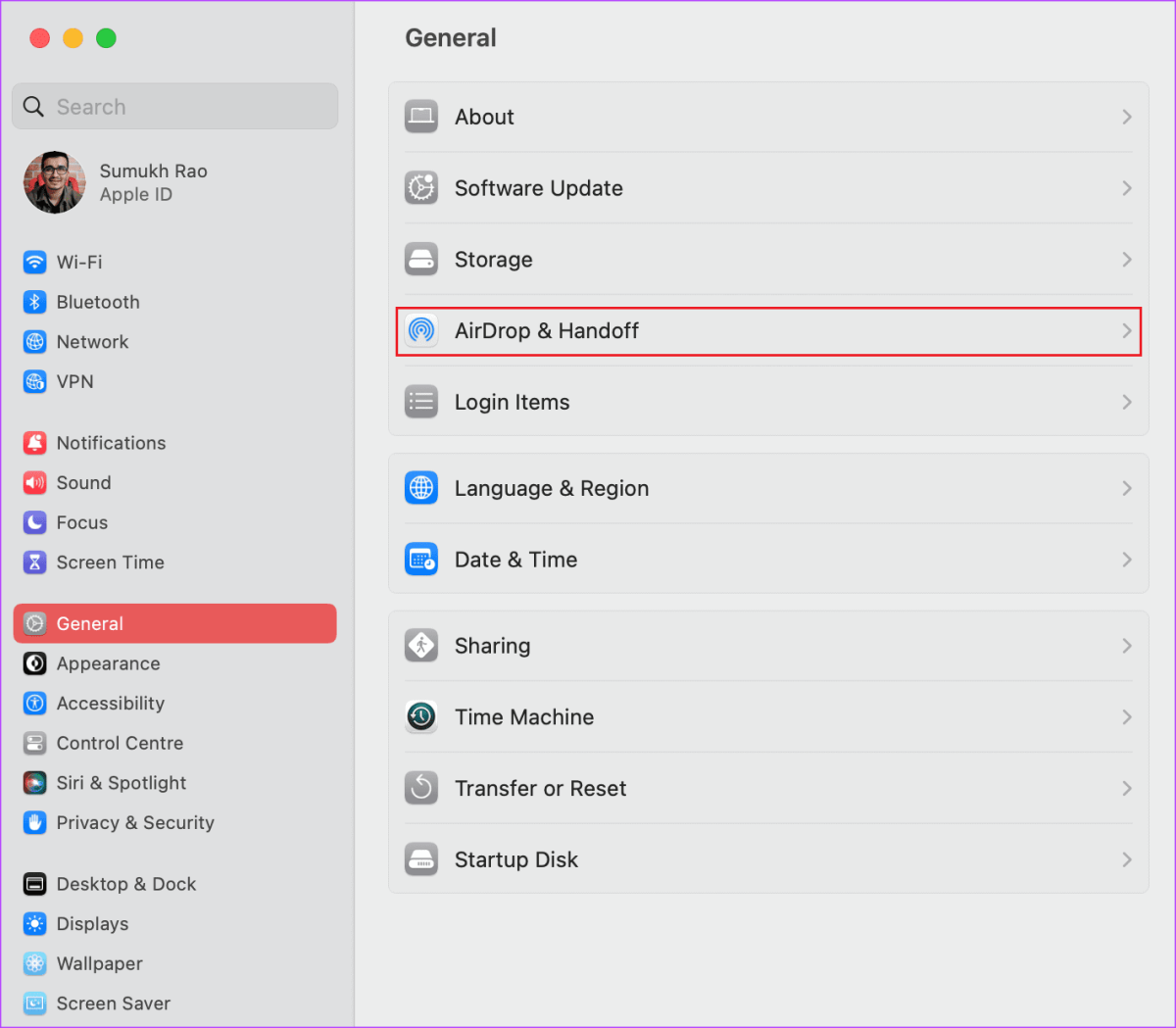Click the General page heading
The image size is (1176, 1028).
pyautogui.click(x=451, y=38)
